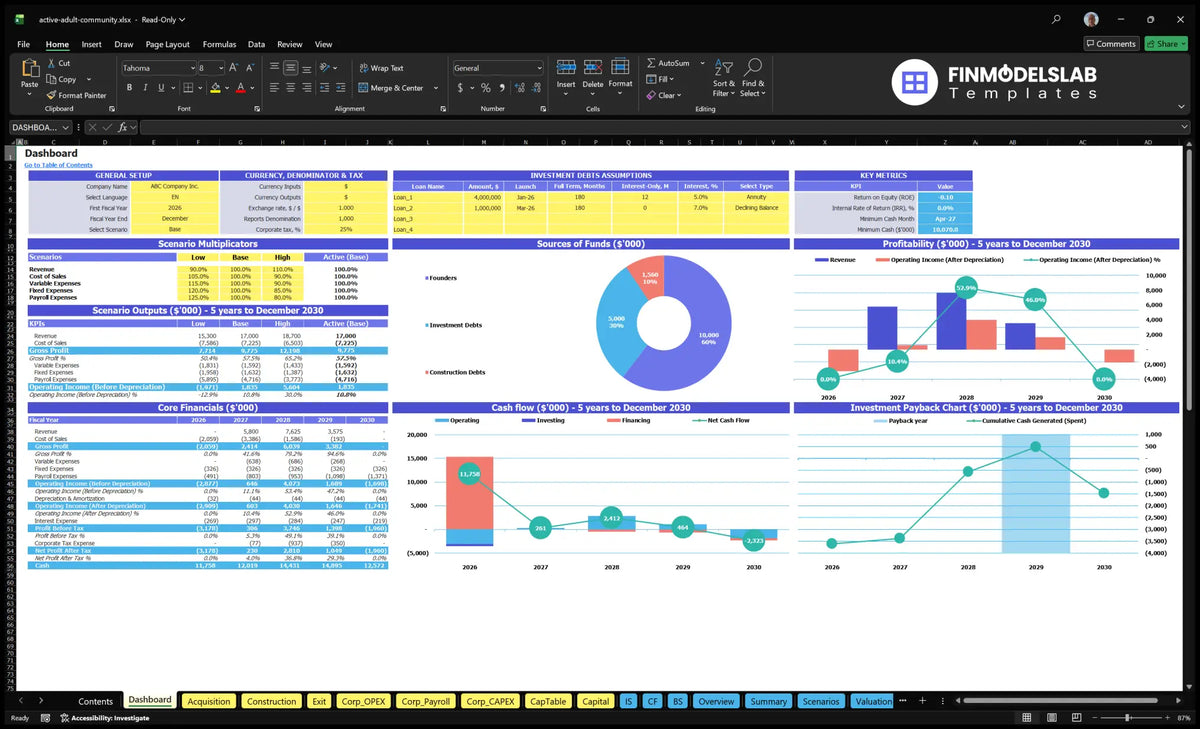
Task: Open the General number format dropdown
Action: pyautogui.click(x=538, y=68)
